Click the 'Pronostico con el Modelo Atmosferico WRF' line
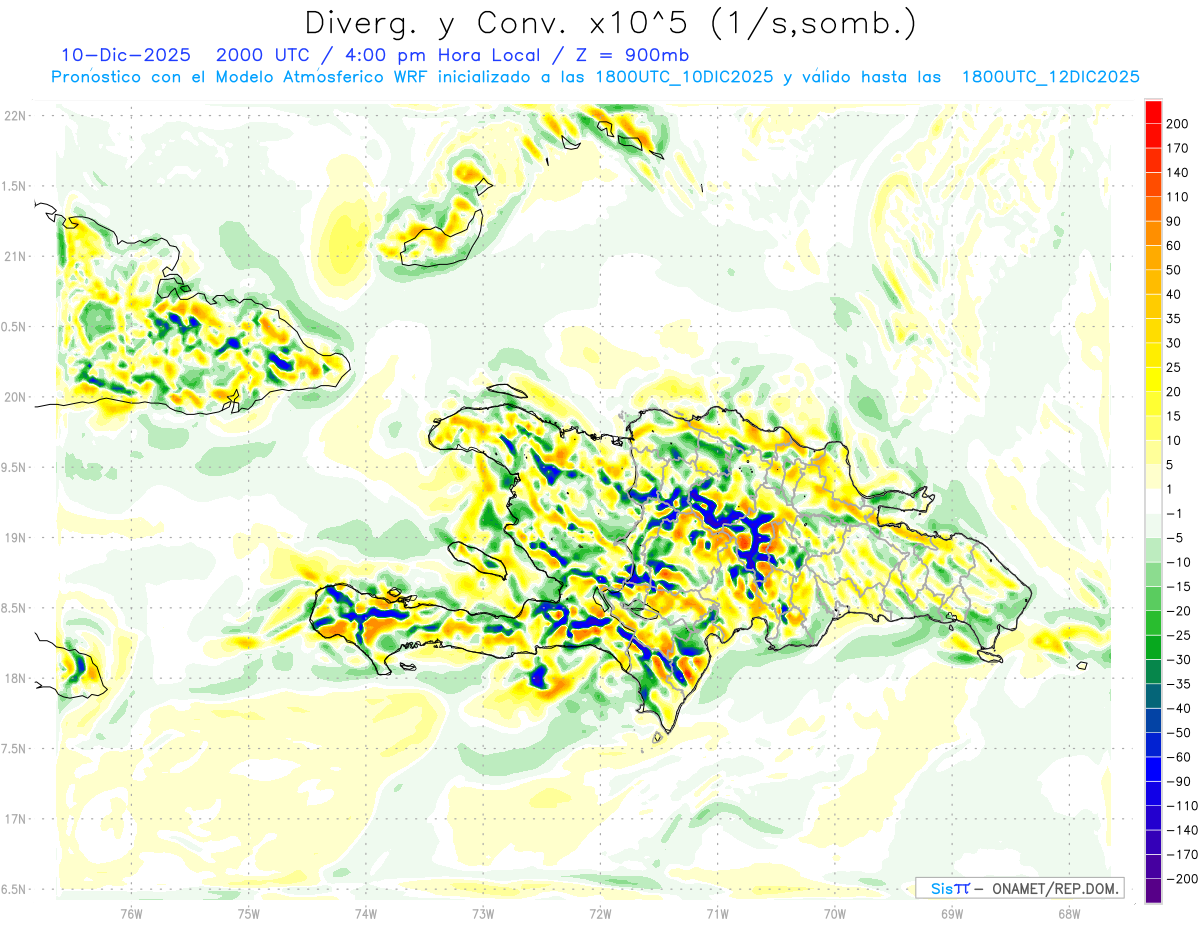Image resolution: width=1200 pixels, height=927 pixels. tap(242, 77)
